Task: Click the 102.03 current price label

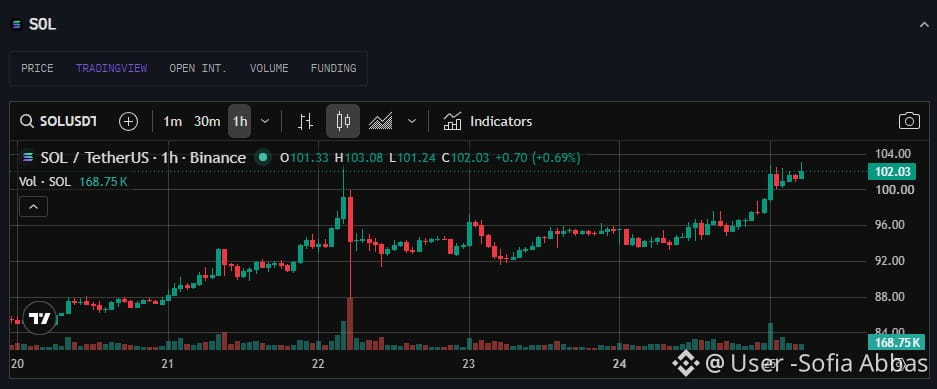Action: click(x=892, y=172)
